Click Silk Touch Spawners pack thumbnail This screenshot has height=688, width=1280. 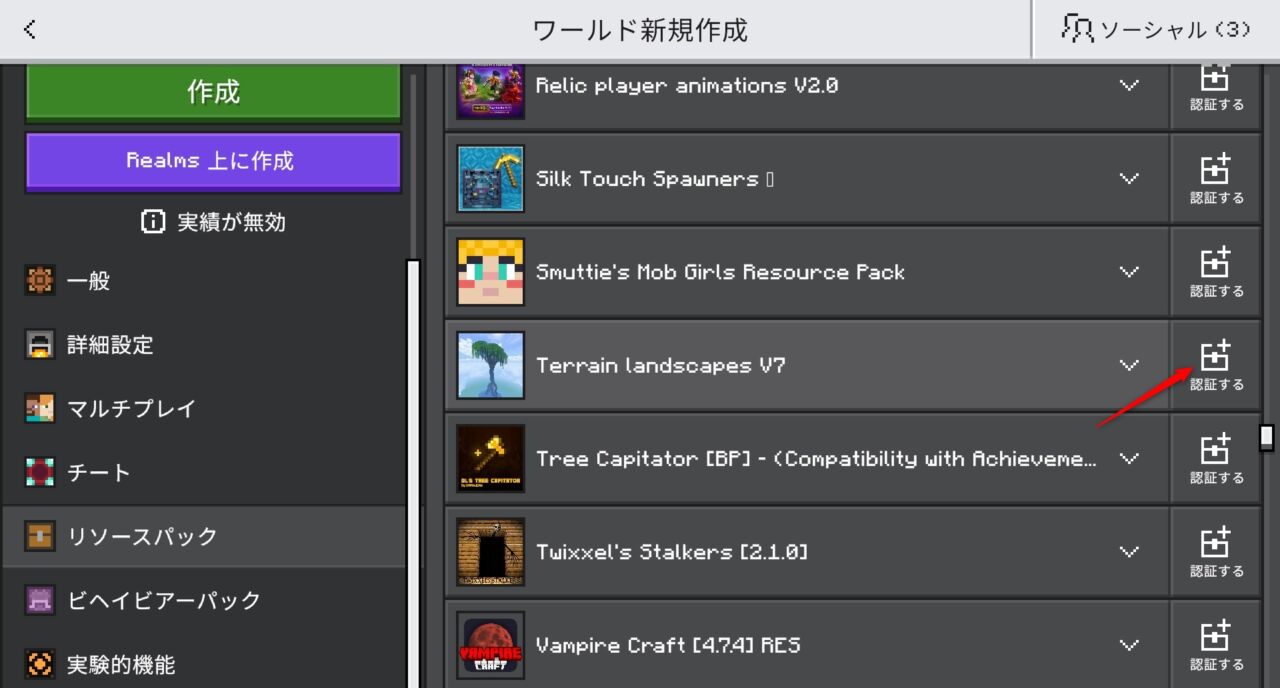coord(490,179)
